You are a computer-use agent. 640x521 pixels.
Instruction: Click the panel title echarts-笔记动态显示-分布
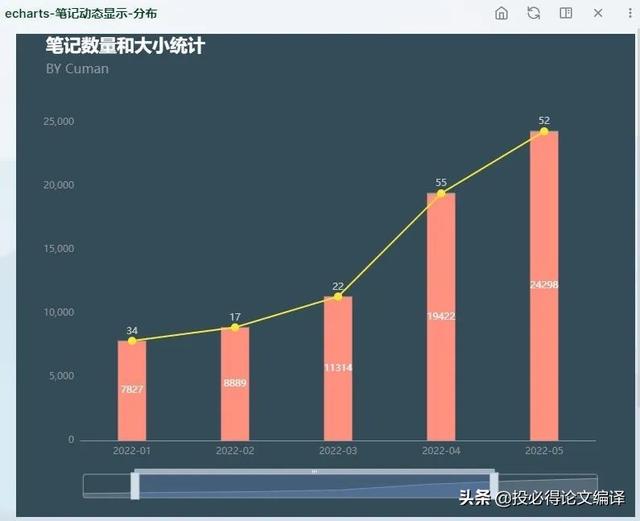coord(81,13)
